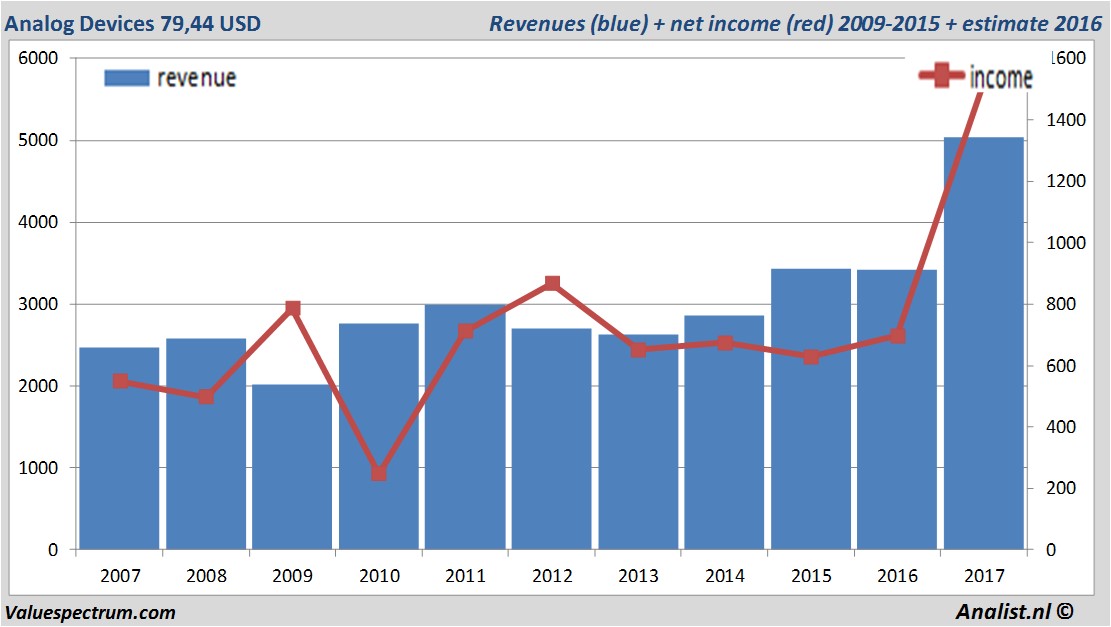Select the 2017 year label
Viewport: 1111px width, 627px height.
(x=984, y=576)
